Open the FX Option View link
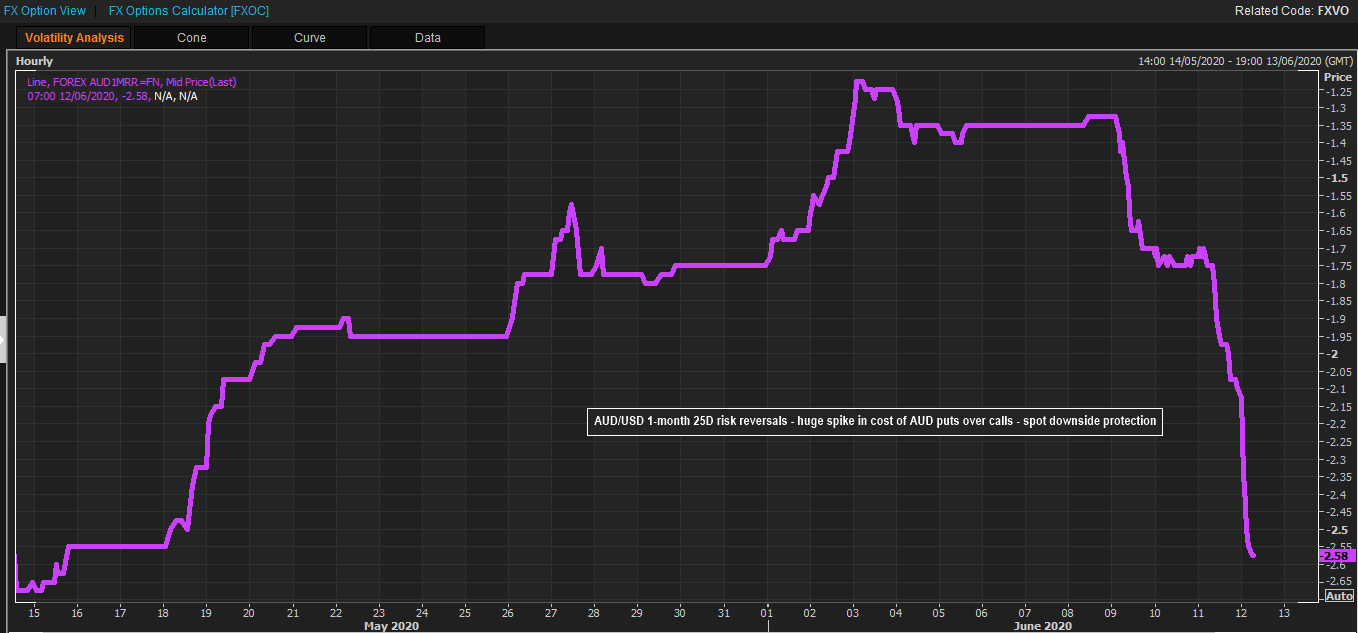Image resolution: width=1358 pixels, height=633 pixels. (45, 11)
